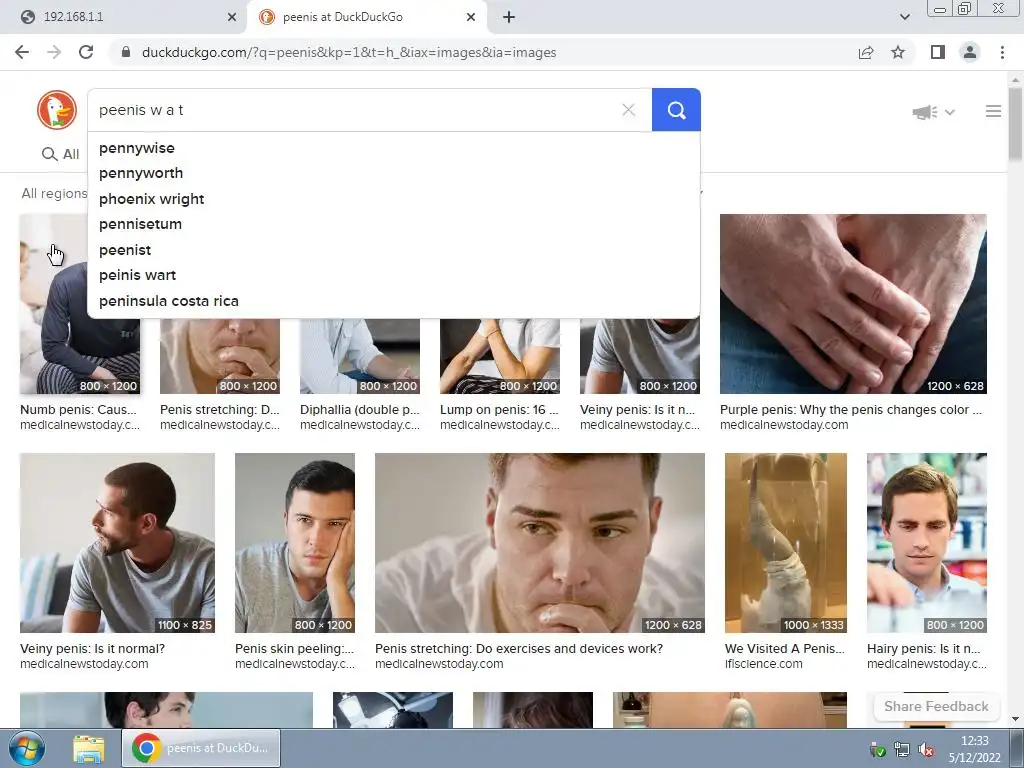
Task: Click into the search text field
Action: tap(353, 110)
